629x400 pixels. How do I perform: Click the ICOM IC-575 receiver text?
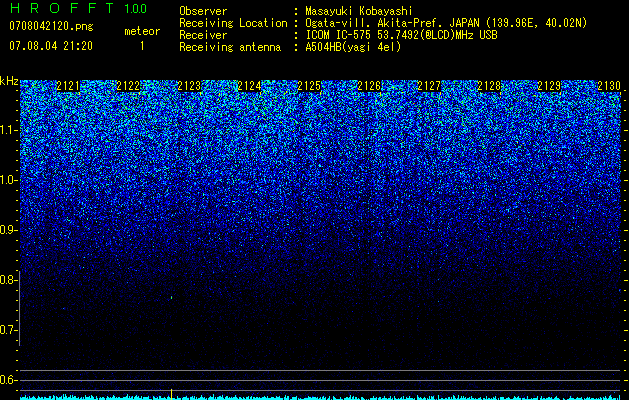(401, 35)
